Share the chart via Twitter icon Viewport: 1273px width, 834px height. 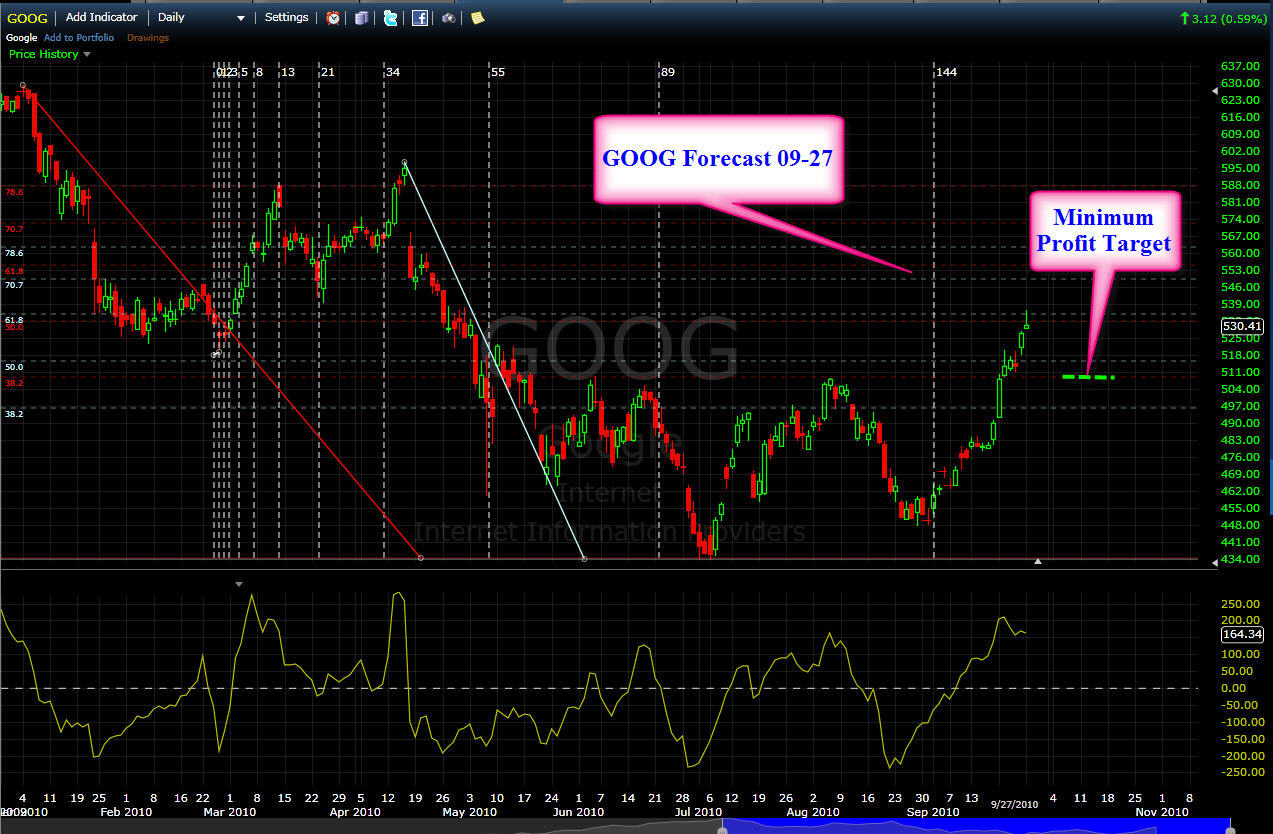coord(390,18)
